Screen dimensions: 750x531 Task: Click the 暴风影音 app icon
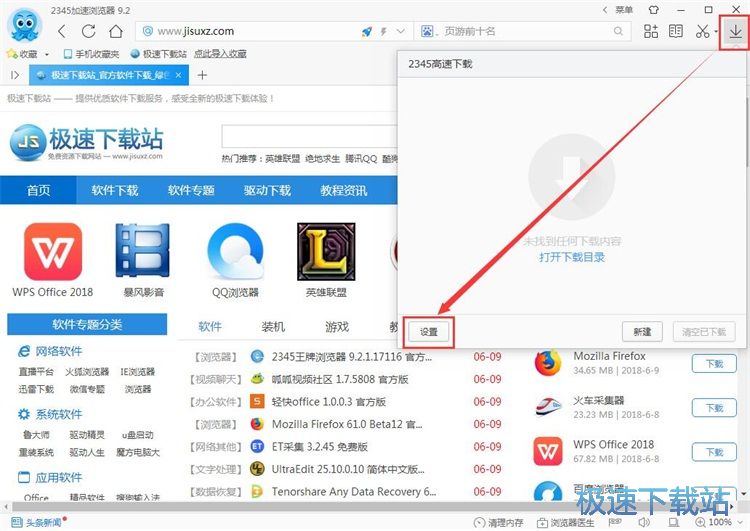pos(143,251)
